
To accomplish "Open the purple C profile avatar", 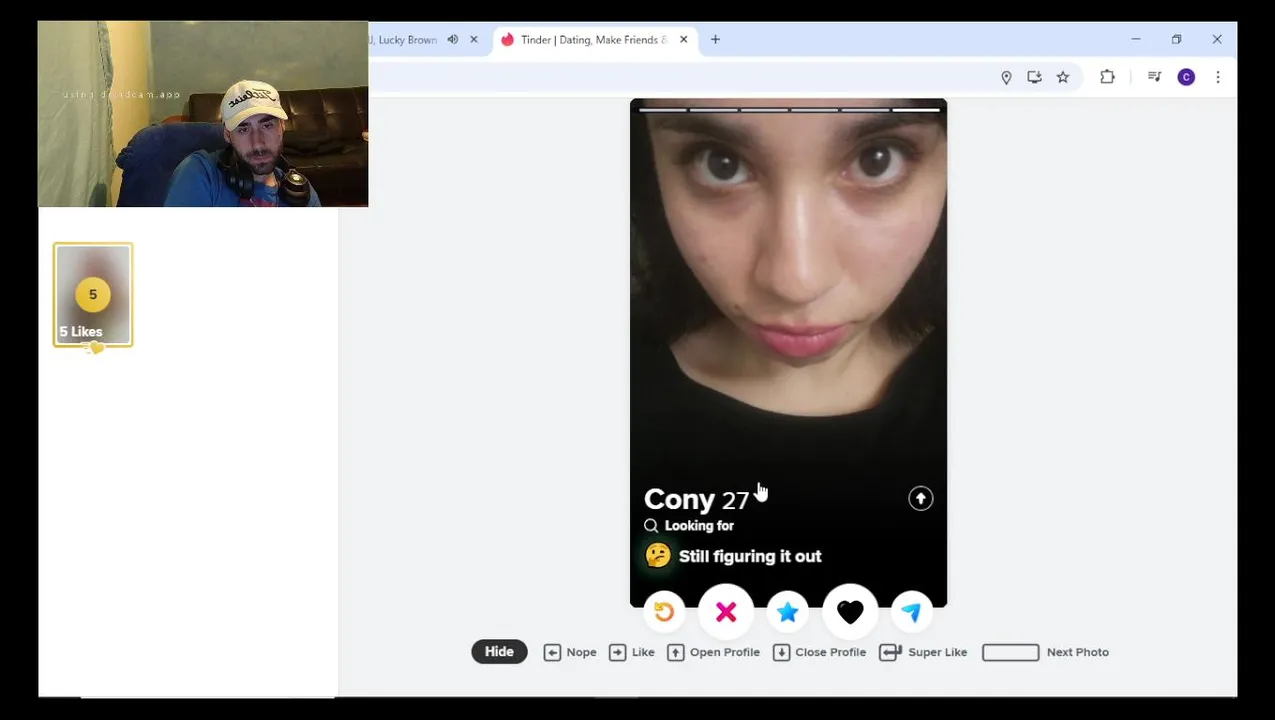I will [1186, 77].
